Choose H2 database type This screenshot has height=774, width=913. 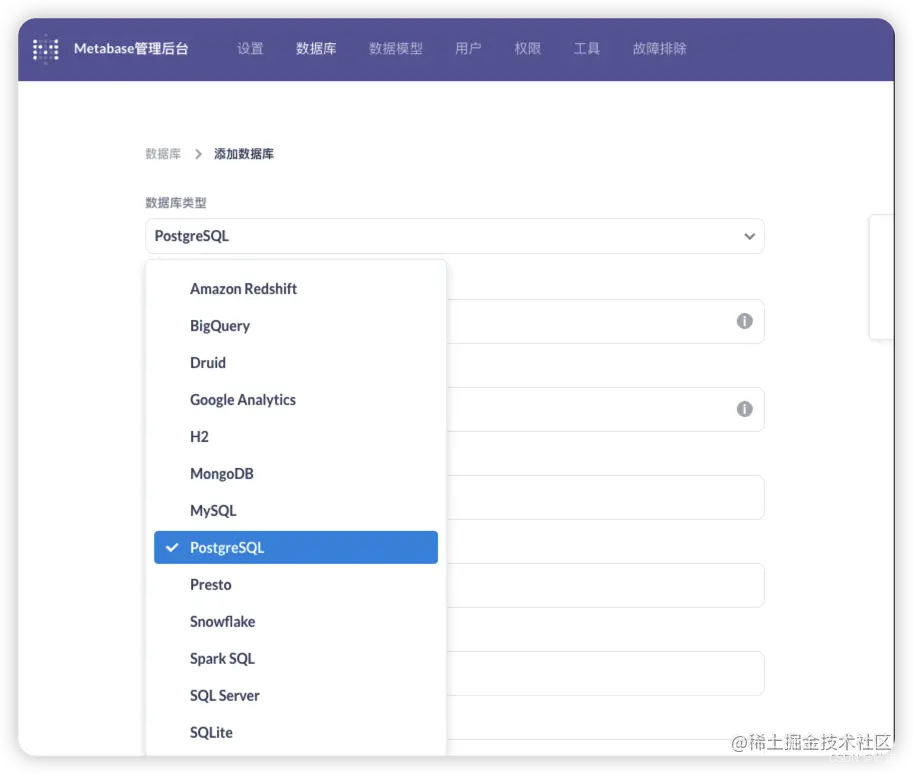coord(296,437)
